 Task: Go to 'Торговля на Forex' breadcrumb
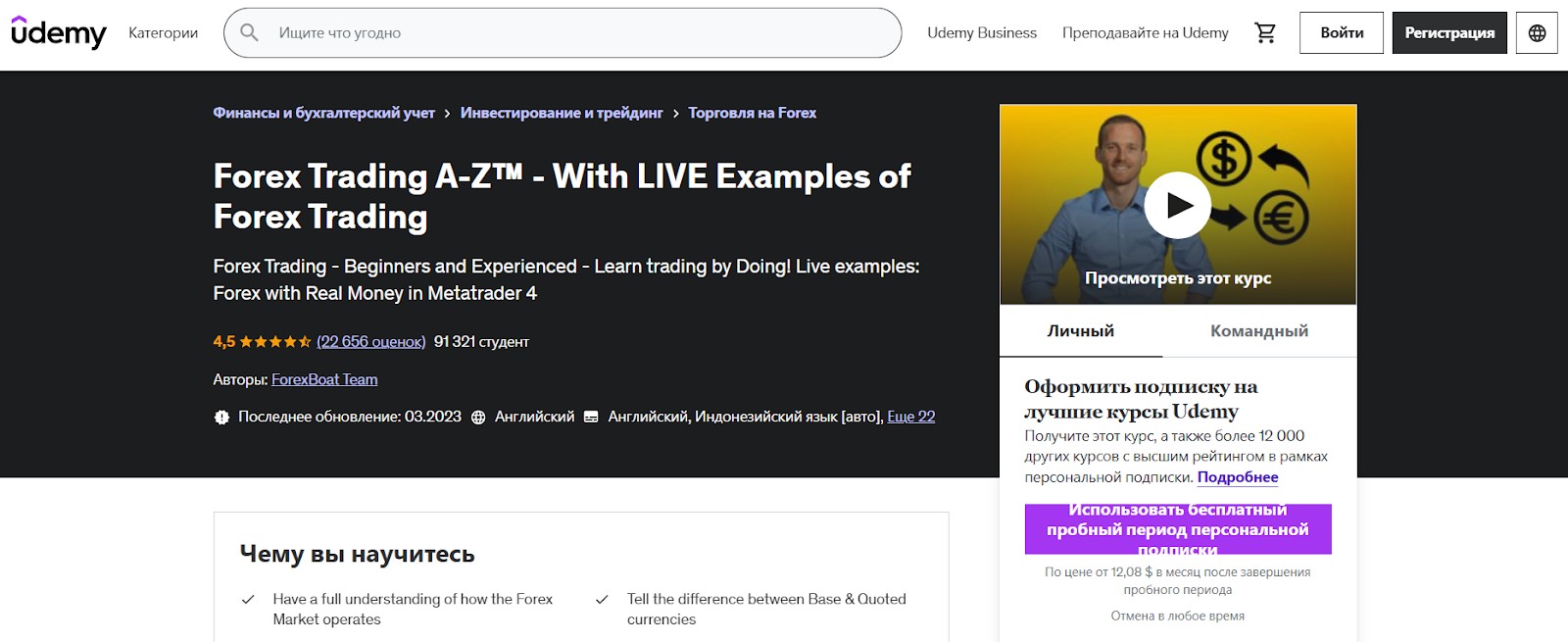click(x=752, y=113)
